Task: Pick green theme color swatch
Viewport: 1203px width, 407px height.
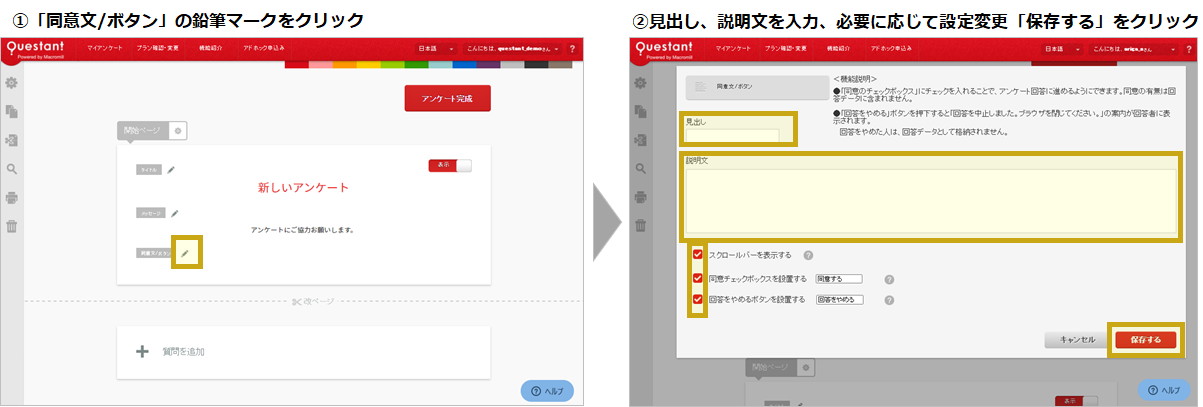Action: pyautogui.click(x=416, y=65)
